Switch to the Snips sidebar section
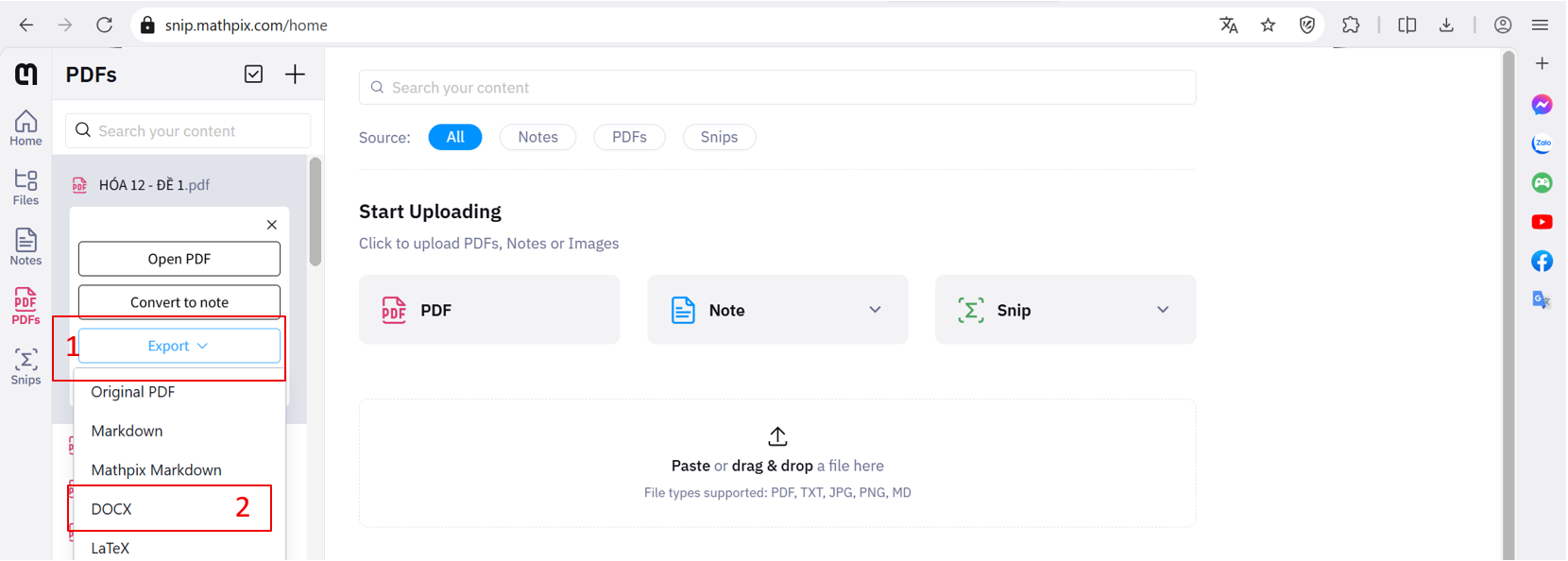 [26, 366]
